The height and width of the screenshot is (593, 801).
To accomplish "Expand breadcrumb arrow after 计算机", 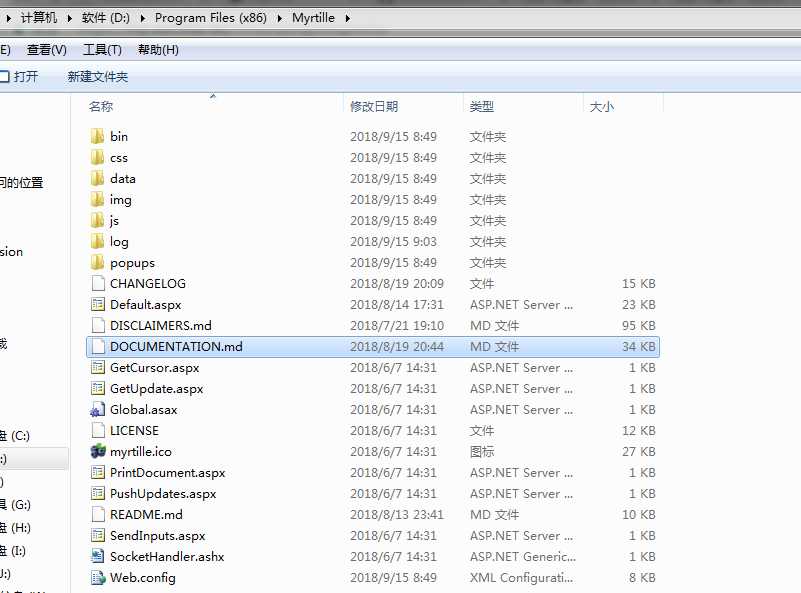I will (69, 18).
